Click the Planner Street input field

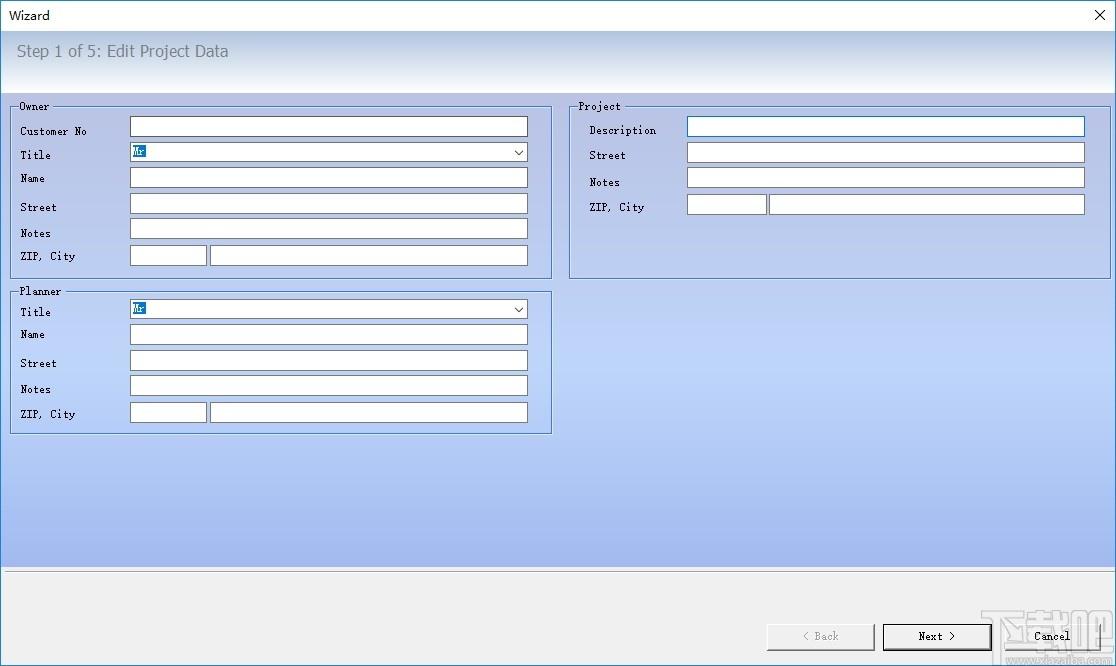click(329, 360)
